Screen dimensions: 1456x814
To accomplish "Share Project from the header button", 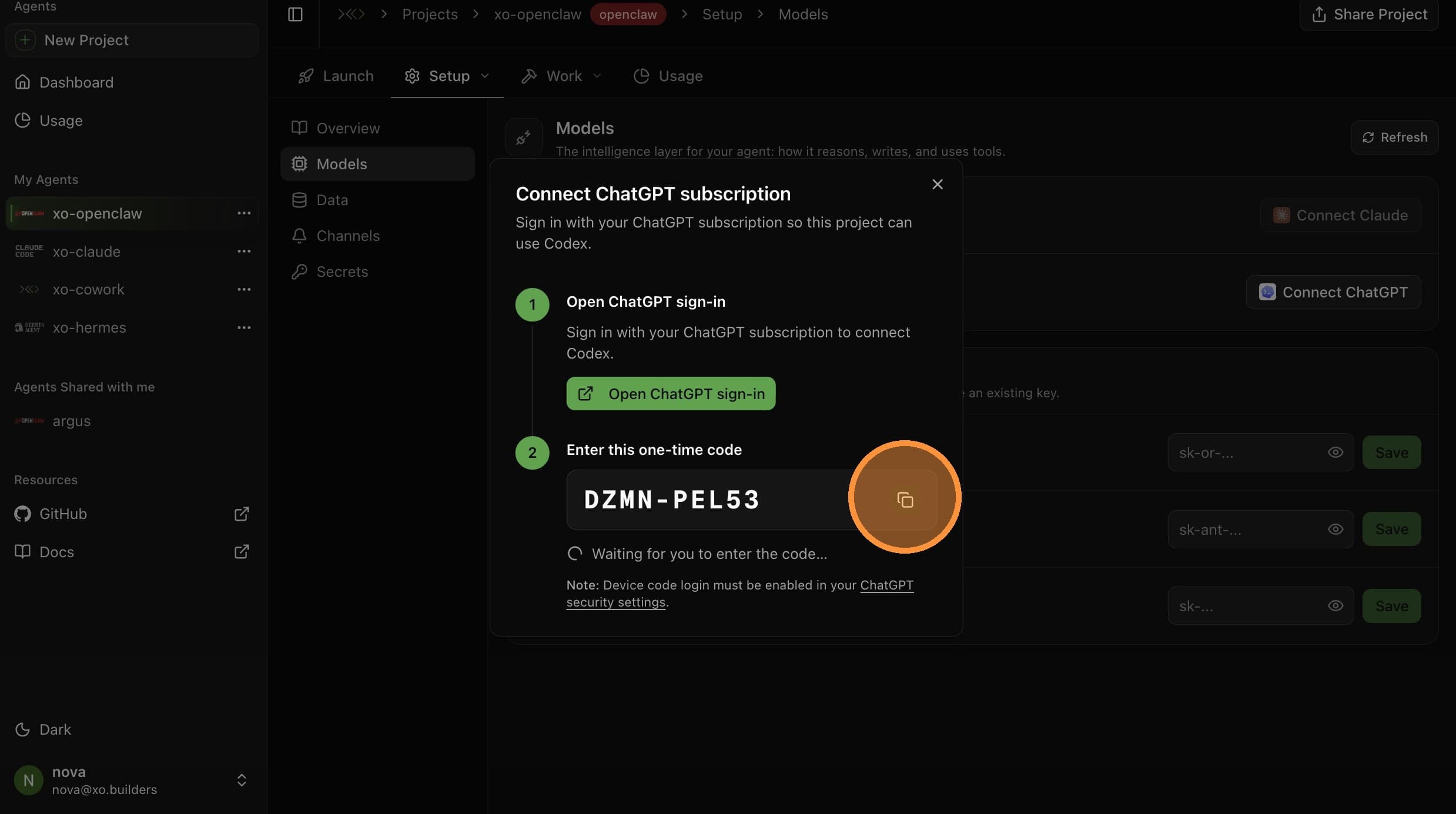I will tap(1369, 14).
